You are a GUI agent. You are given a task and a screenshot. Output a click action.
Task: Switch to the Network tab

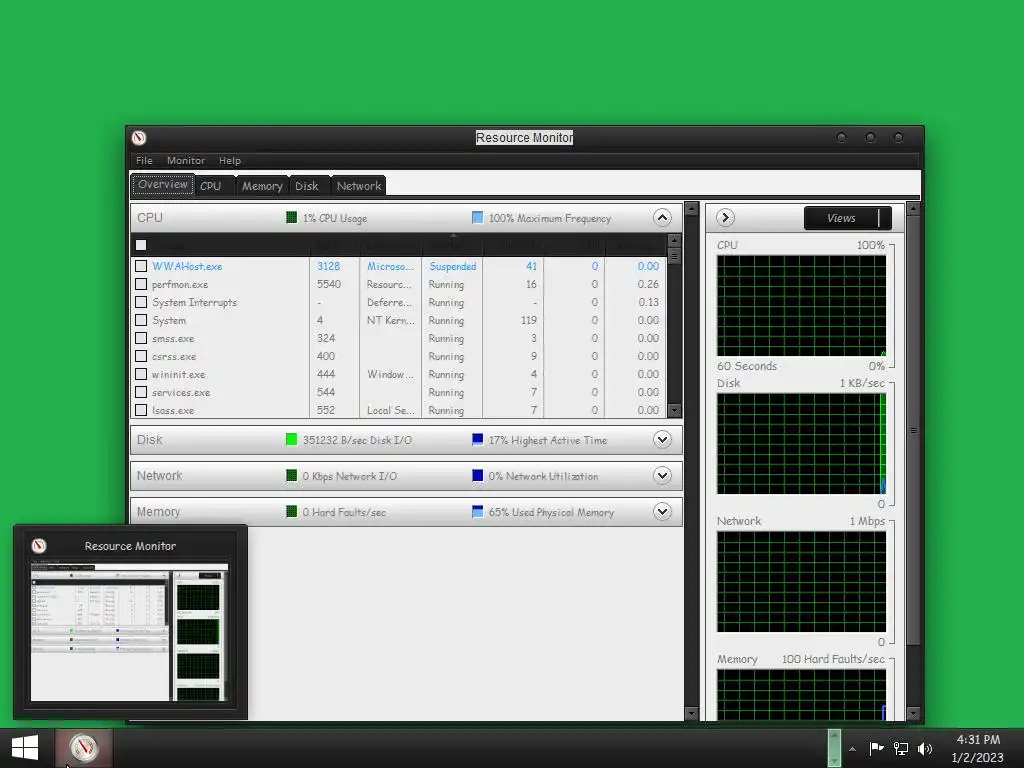(359, 186)
